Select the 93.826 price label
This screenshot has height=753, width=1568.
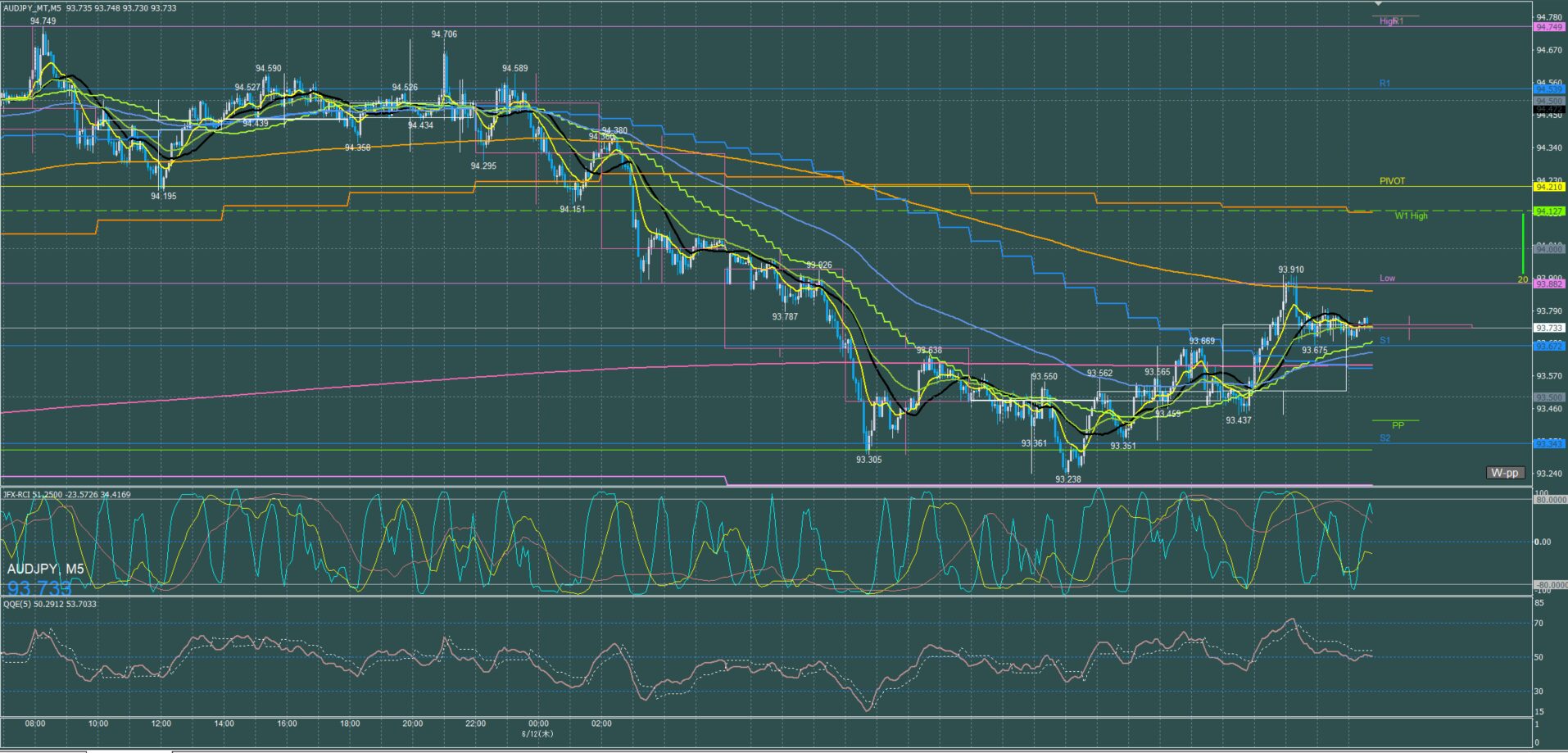[x=819, y=265]
